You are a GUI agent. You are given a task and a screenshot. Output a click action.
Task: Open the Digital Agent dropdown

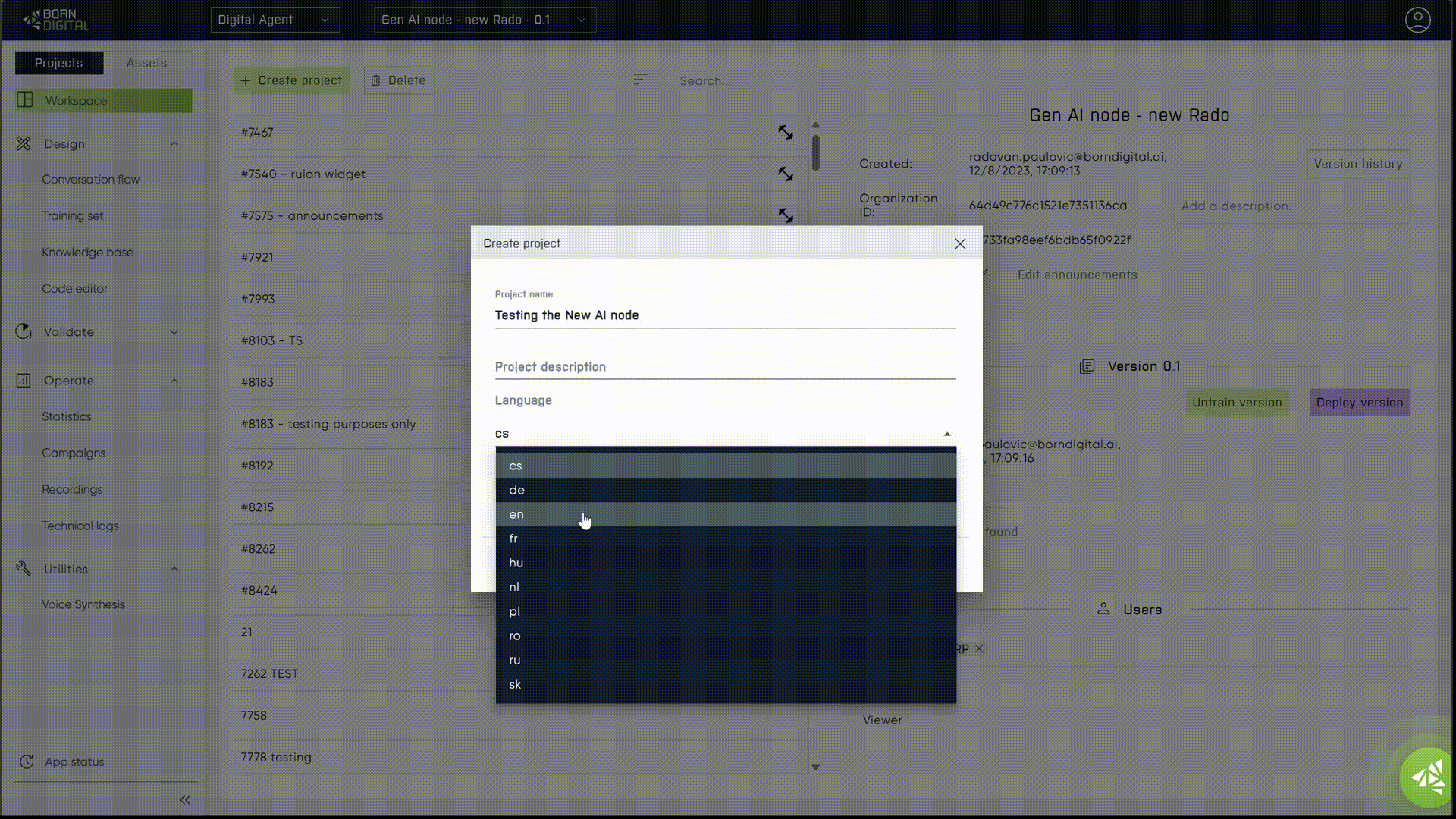click(x=275, y=20)
